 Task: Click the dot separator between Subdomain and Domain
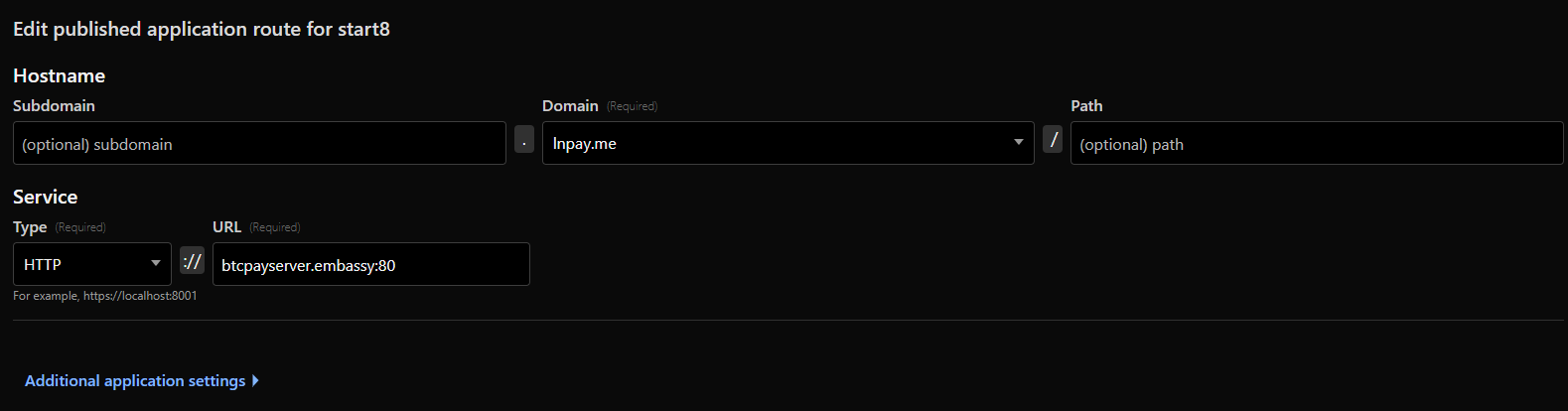524,140
